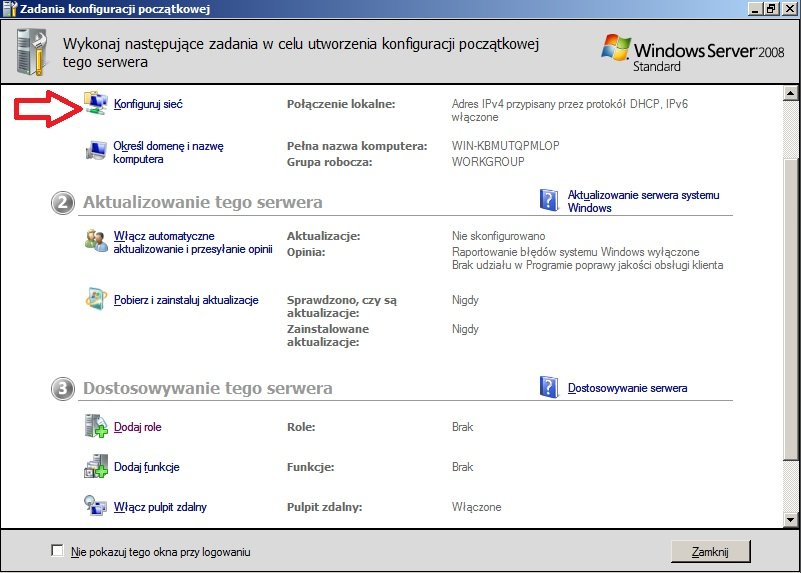Image resolution: width=801 pixels, height=573 pixels.
Task: Click the Połączenie lokalne label
Action: tap(341, 104)
